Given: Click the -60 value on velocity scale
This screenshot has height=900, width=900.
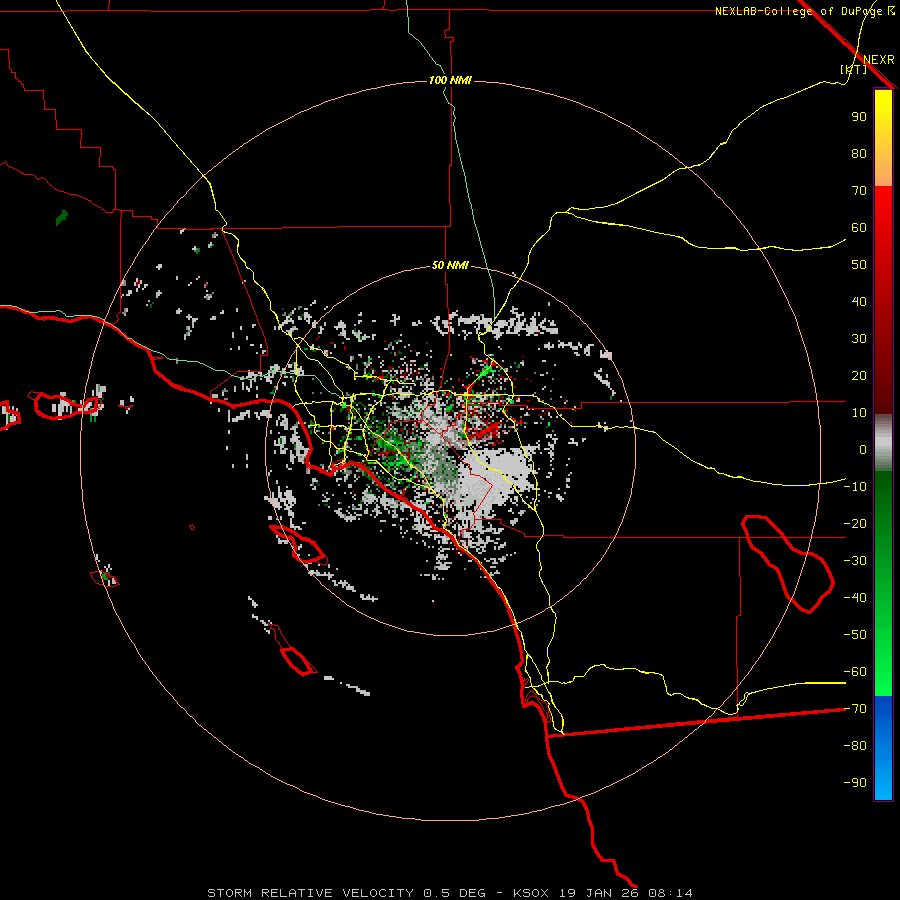Looking at the screenshot, I should 855,672.
